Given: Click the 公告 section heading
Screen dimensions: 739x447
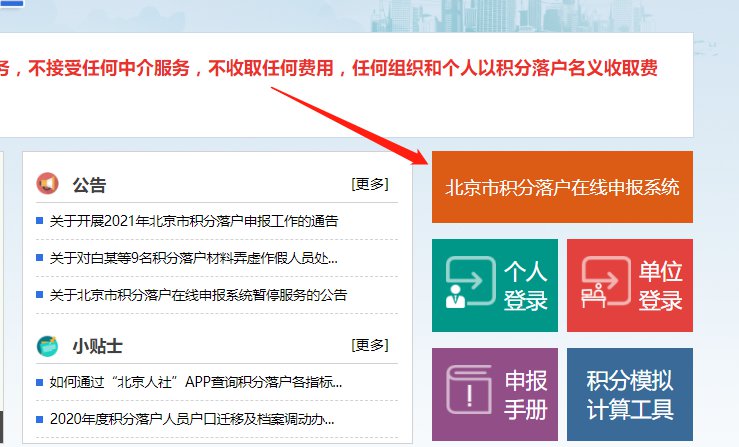Looking at the screenshot, I should tap(90, 184).
